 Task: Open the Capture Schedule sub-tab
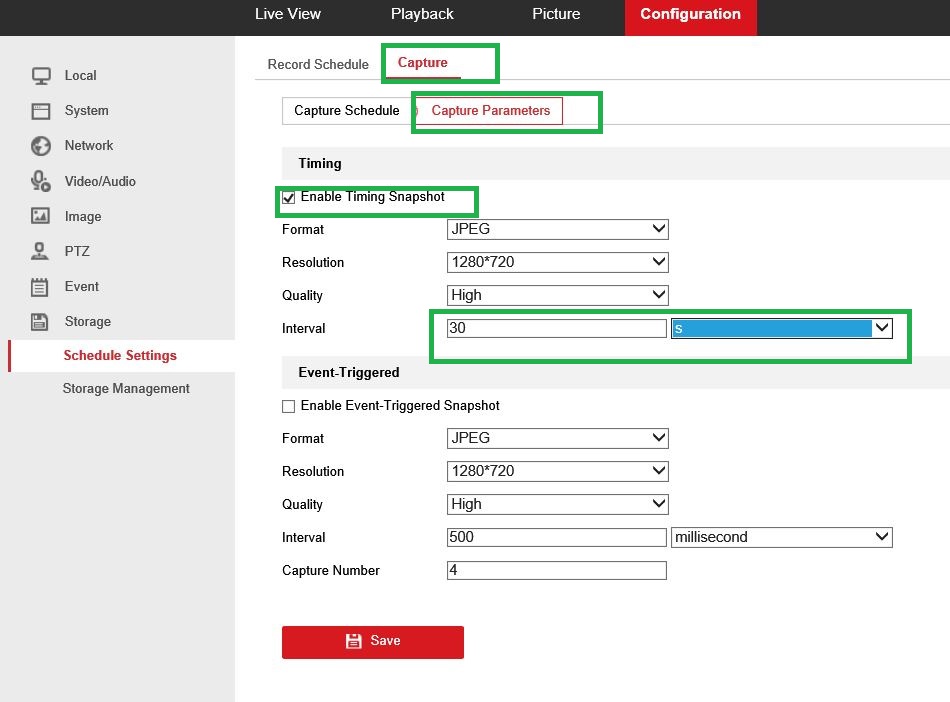pos(347,111)
